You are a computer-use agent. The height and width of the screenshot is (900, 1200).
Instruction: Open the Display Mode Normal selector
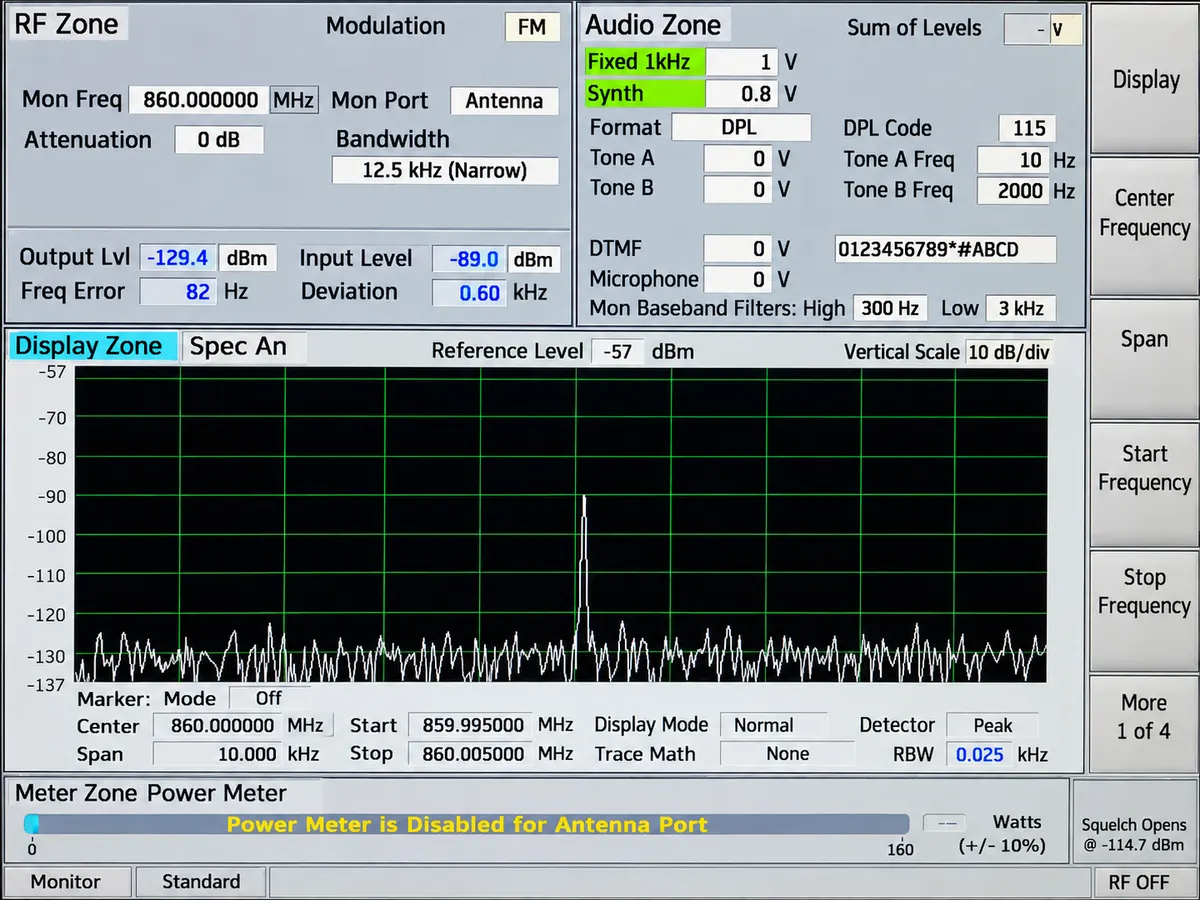pos(774,725)
